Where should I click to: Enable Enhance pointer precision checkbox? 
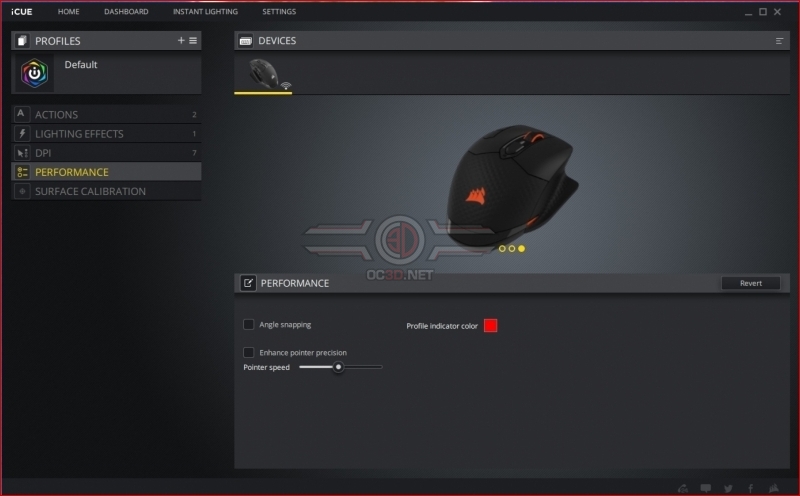[248, 353]
